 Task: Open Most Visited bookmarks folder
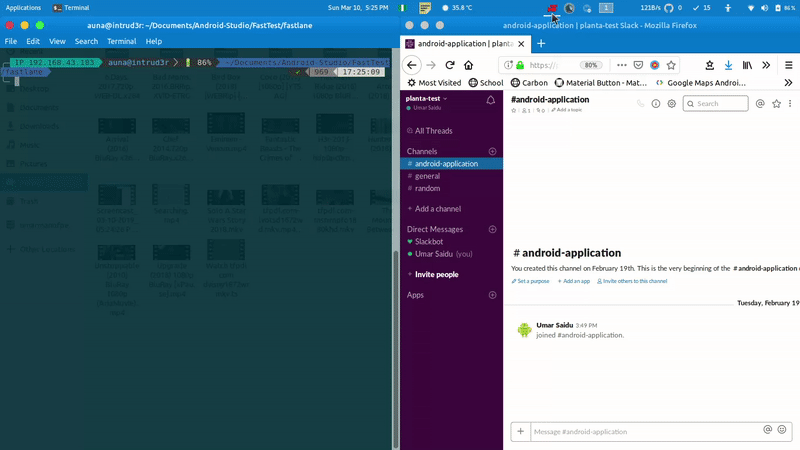[x=434, y=83]
